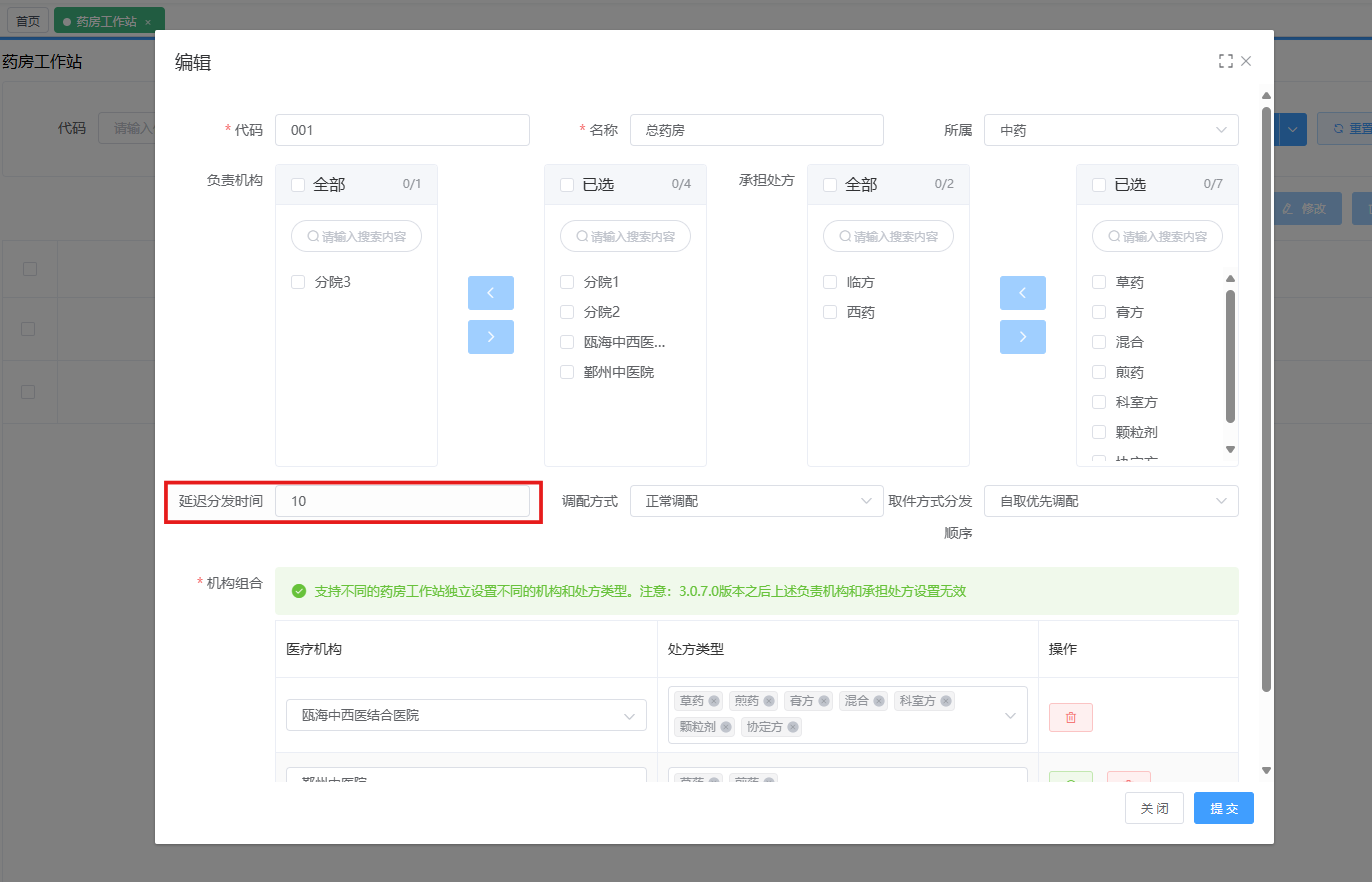Check the 分院3 checkbox

298,282
